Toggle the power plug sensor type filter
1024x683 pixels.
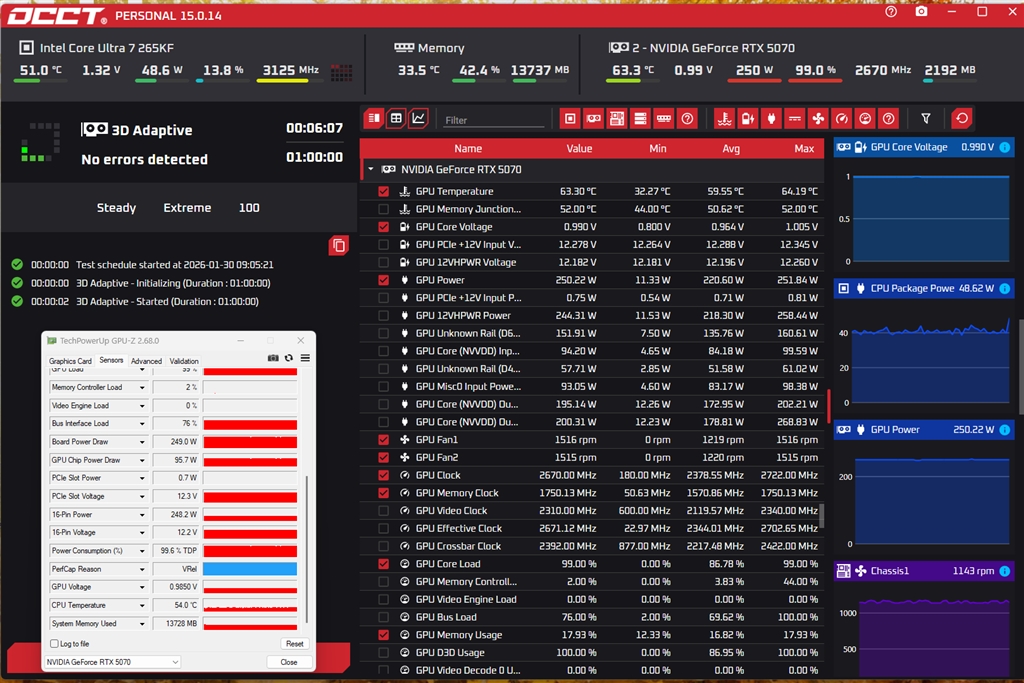pyautogui.click(x=771, y=118)
